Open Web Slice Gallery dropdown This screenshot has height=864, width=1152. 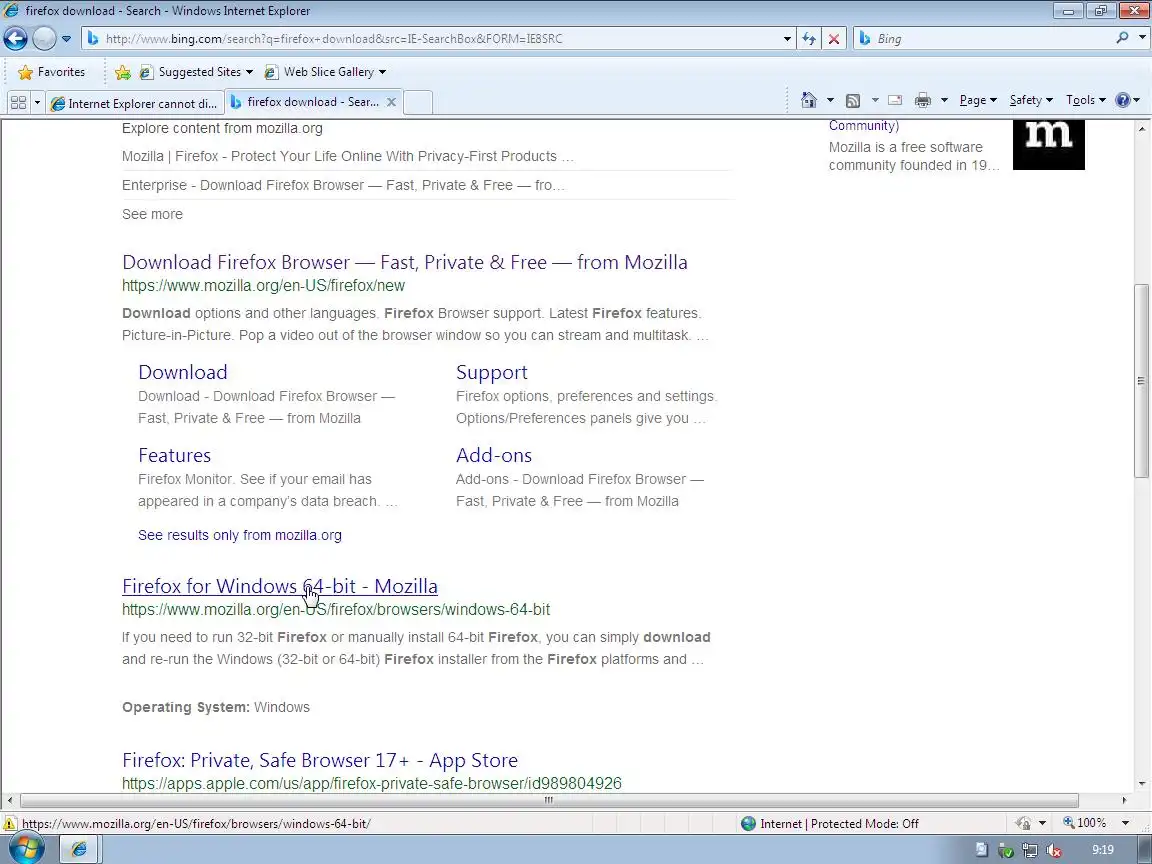click(x=325, y=72)
